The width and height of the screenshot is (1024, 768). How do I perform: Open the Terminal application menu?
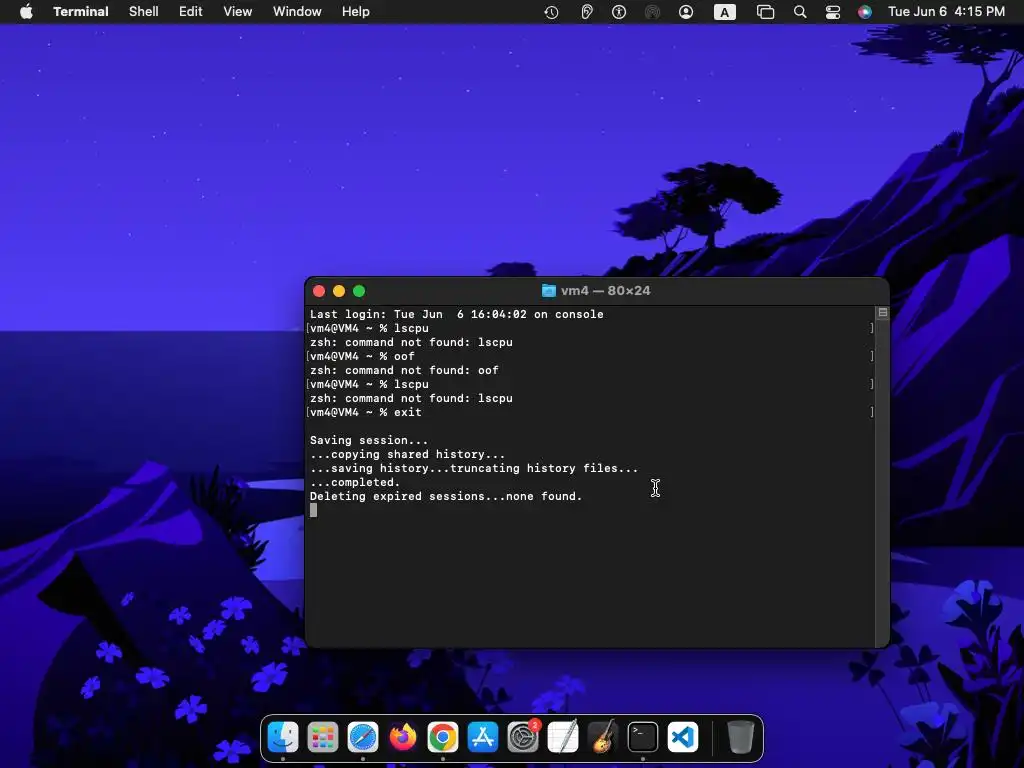coord(81,12)
